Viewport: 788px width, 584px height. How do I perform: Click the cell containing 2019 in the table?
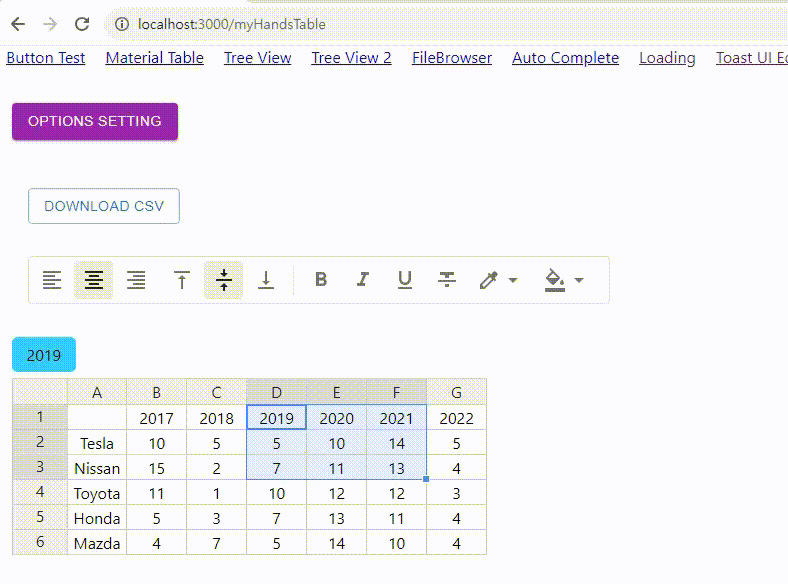coord(276,418)
